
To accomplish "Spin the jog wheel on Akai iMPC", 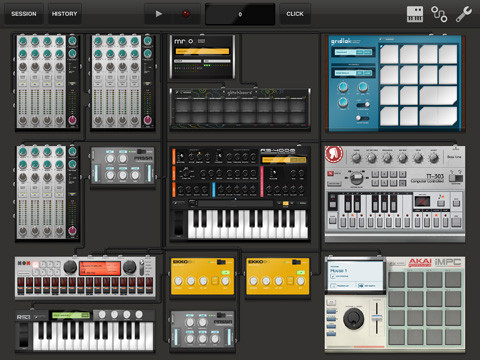I will [x=354, y=318].
